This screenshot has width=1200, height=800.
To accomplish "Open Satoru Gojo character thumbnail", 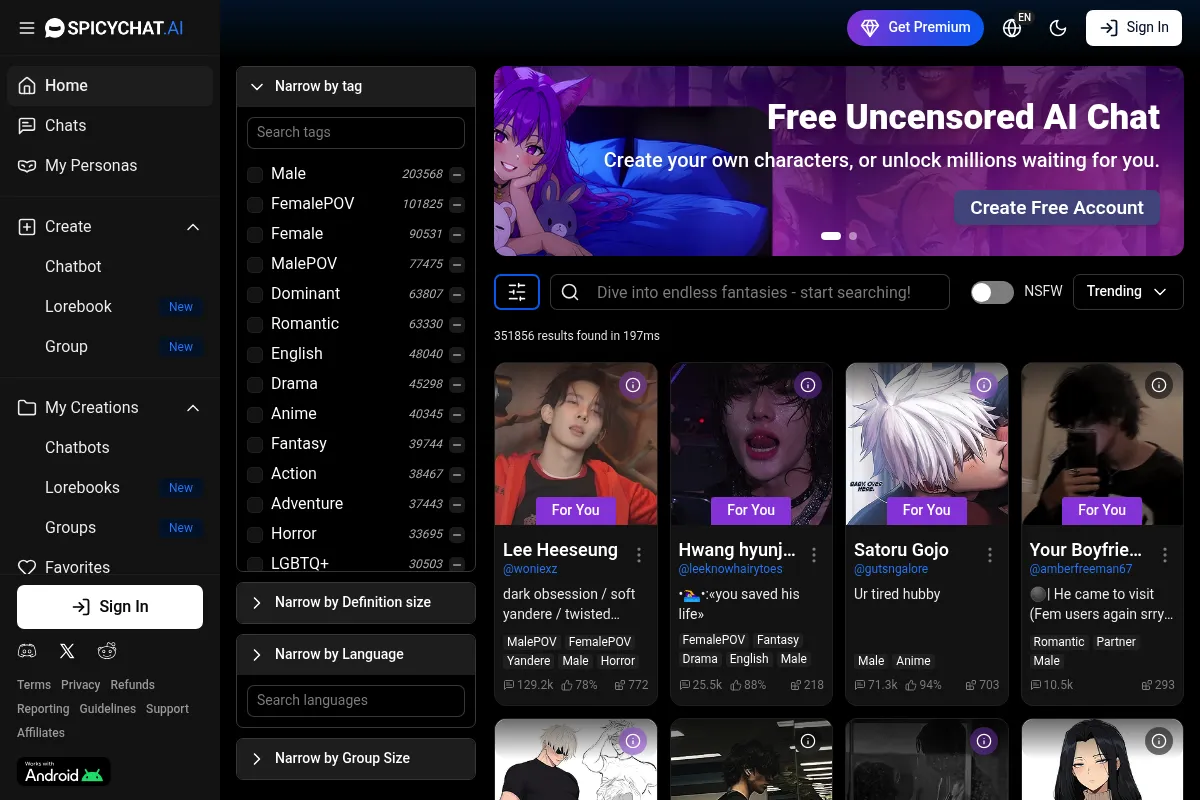I will click(927, 444).
